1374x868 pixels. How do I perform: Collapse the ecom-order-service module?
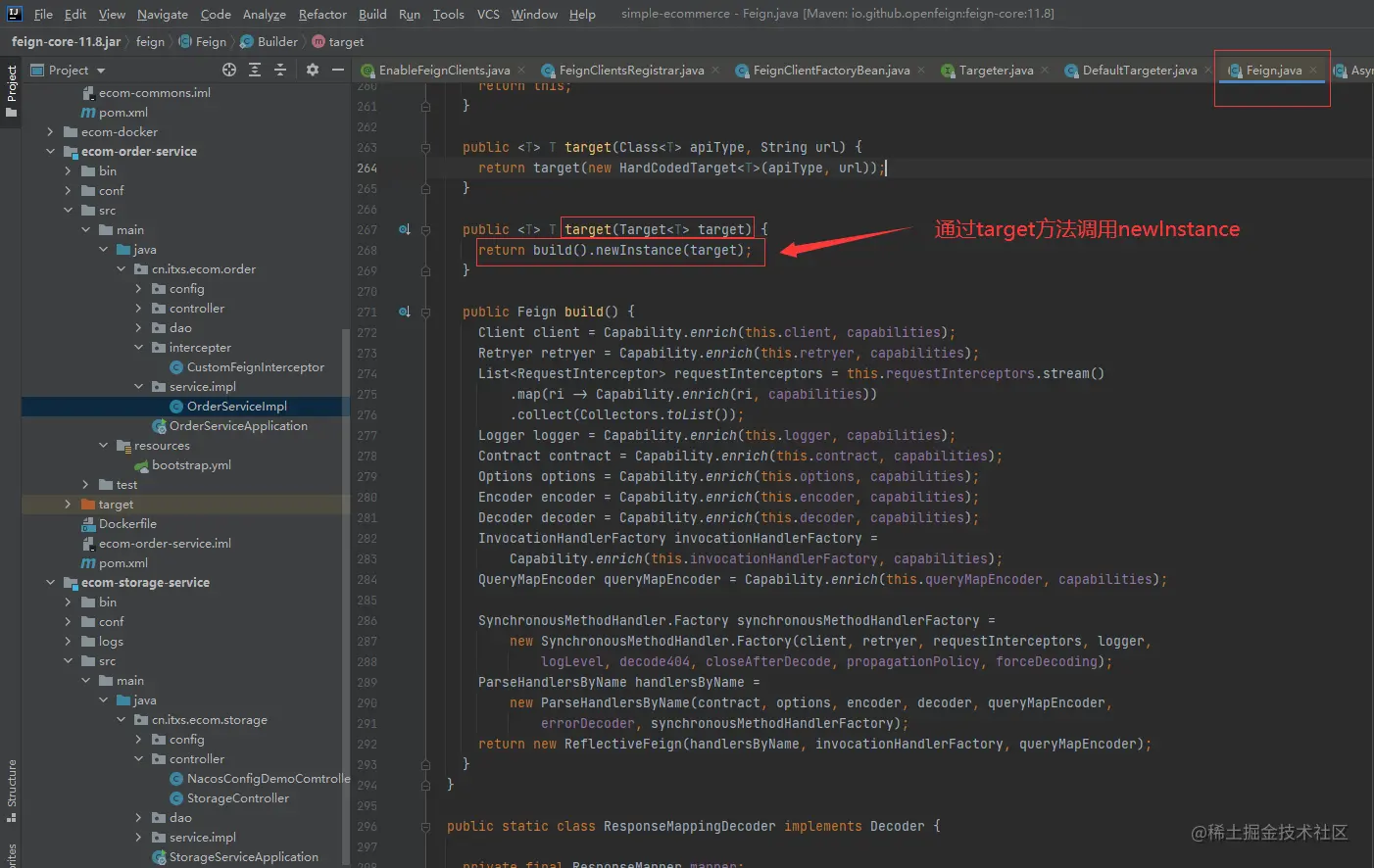click(x=50, y=152)
